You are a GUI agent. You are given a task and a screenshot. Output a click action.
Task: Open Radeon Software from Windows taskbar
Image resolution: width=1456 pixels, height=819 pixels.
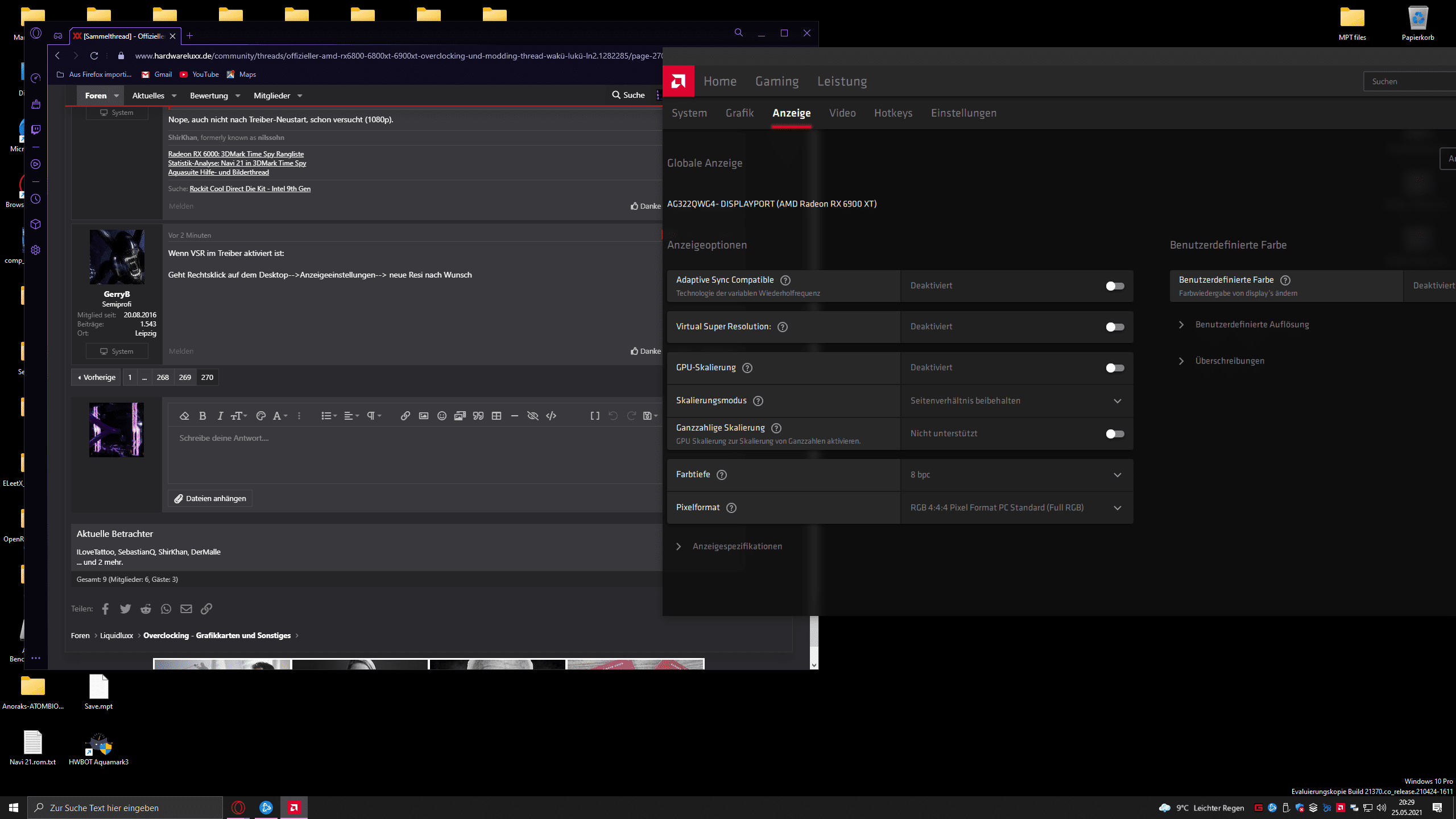293,808
